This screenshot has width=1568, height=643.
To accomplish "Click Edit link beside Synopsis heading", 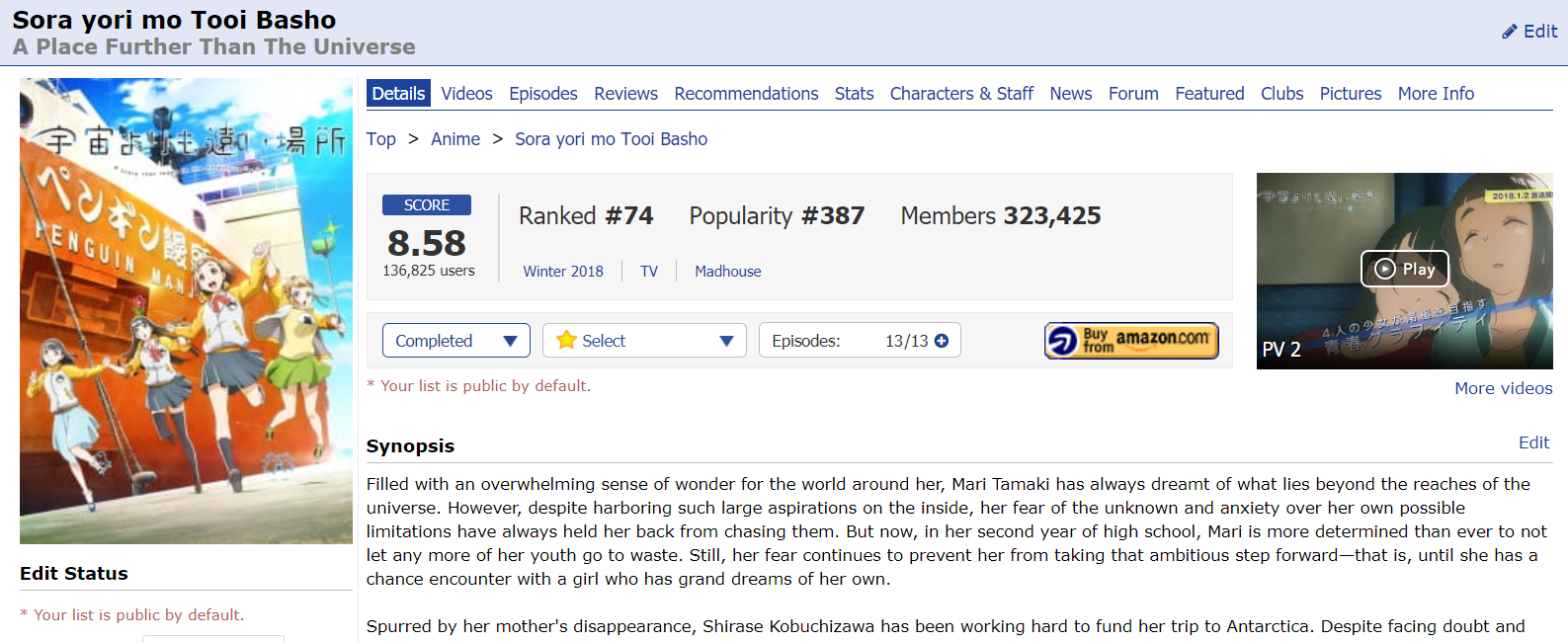I will click(x=1533, y=442).
